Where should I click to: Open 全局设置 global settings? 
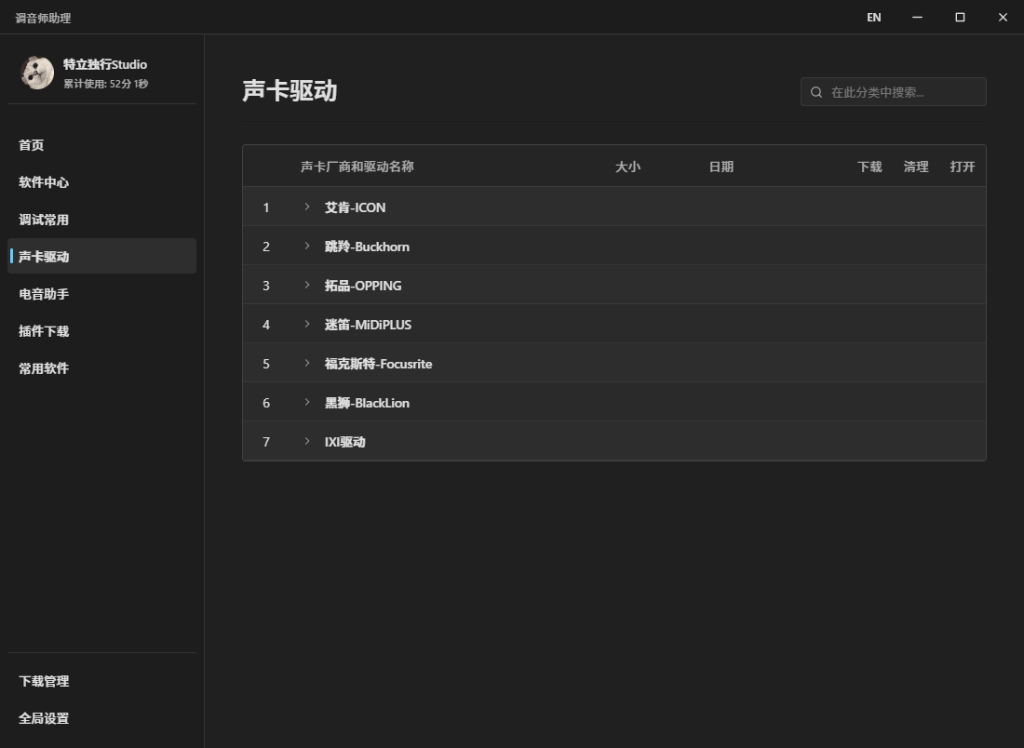44,718
